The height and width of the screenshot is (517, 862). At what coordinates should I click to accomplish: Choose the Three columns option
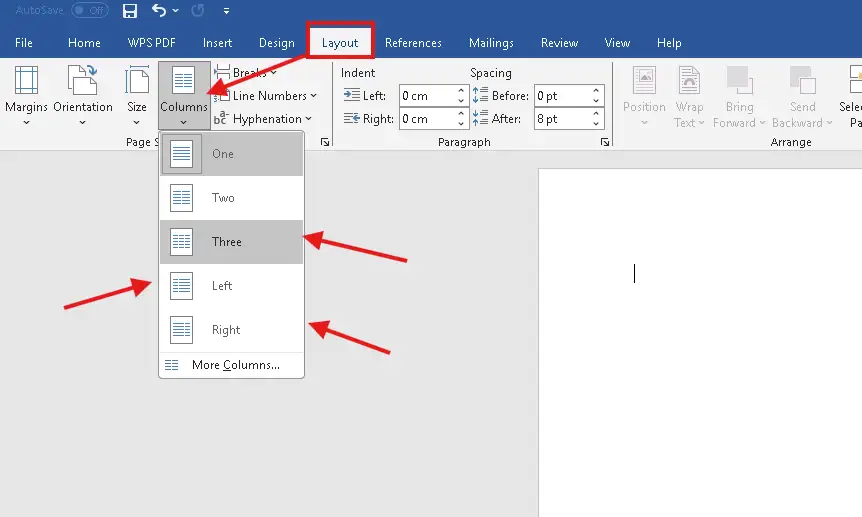point(231,242)
